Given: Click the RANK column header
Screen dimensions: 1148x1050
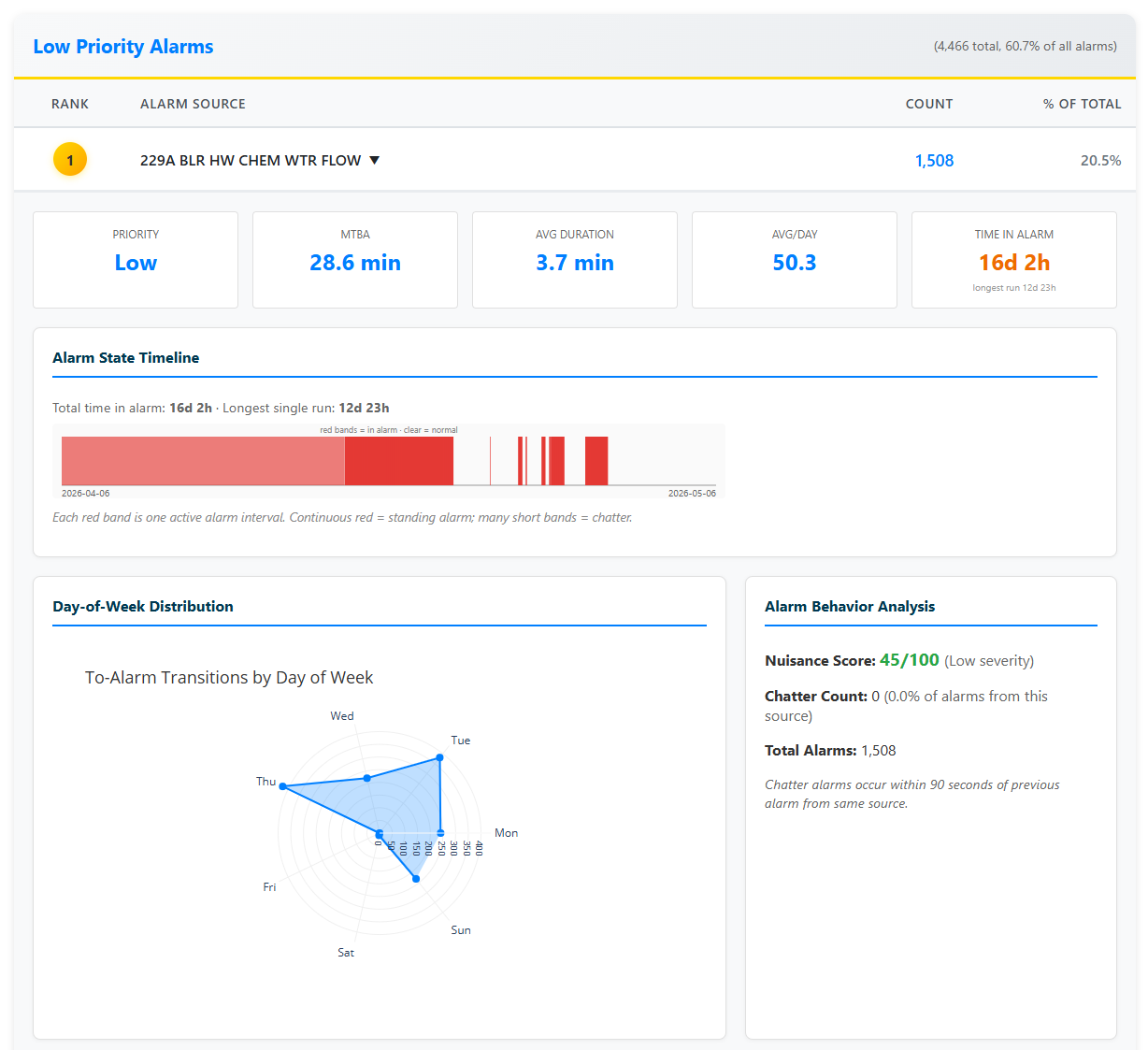Looking at the screenshot, I should tap(70, 104).
